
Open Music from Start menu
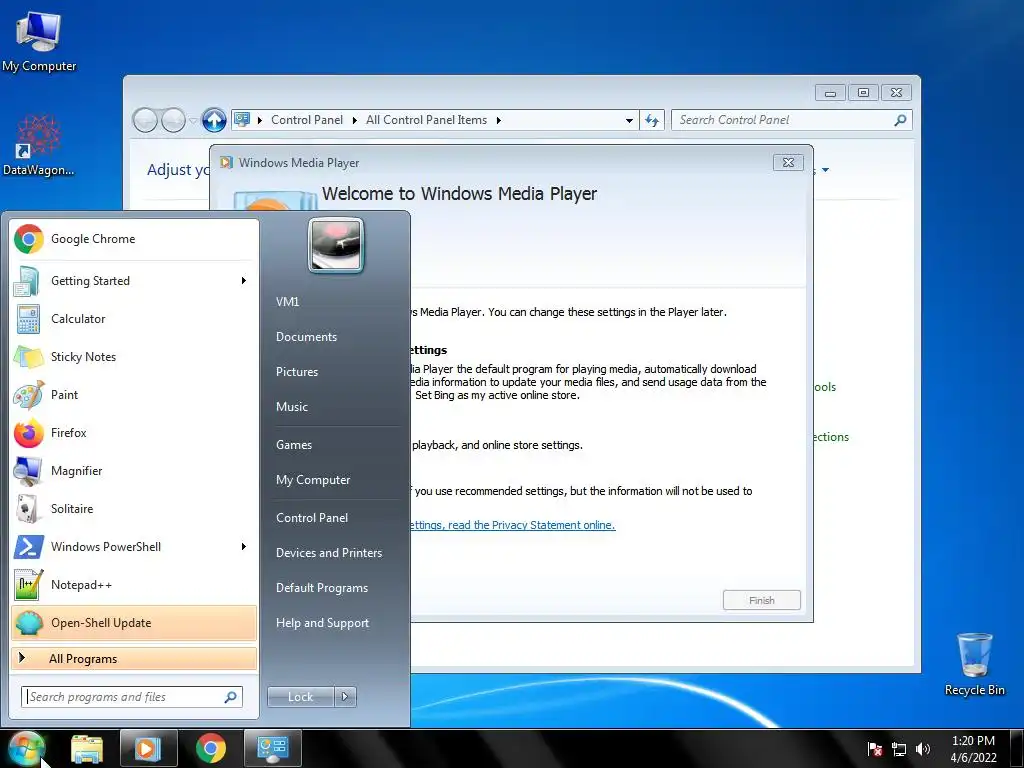click(x=292, y=407)
